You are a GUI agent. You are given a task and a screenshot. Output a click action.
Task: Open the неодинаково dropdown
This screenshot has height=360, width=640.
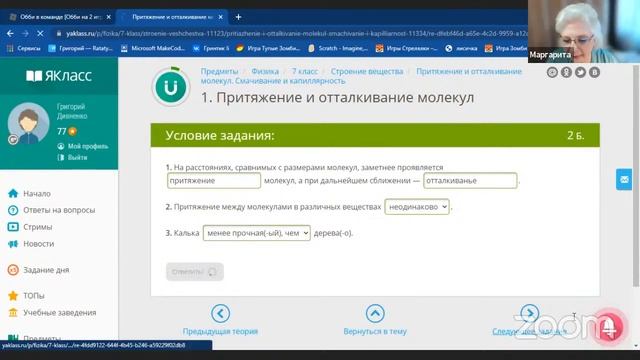click(417, 207)
